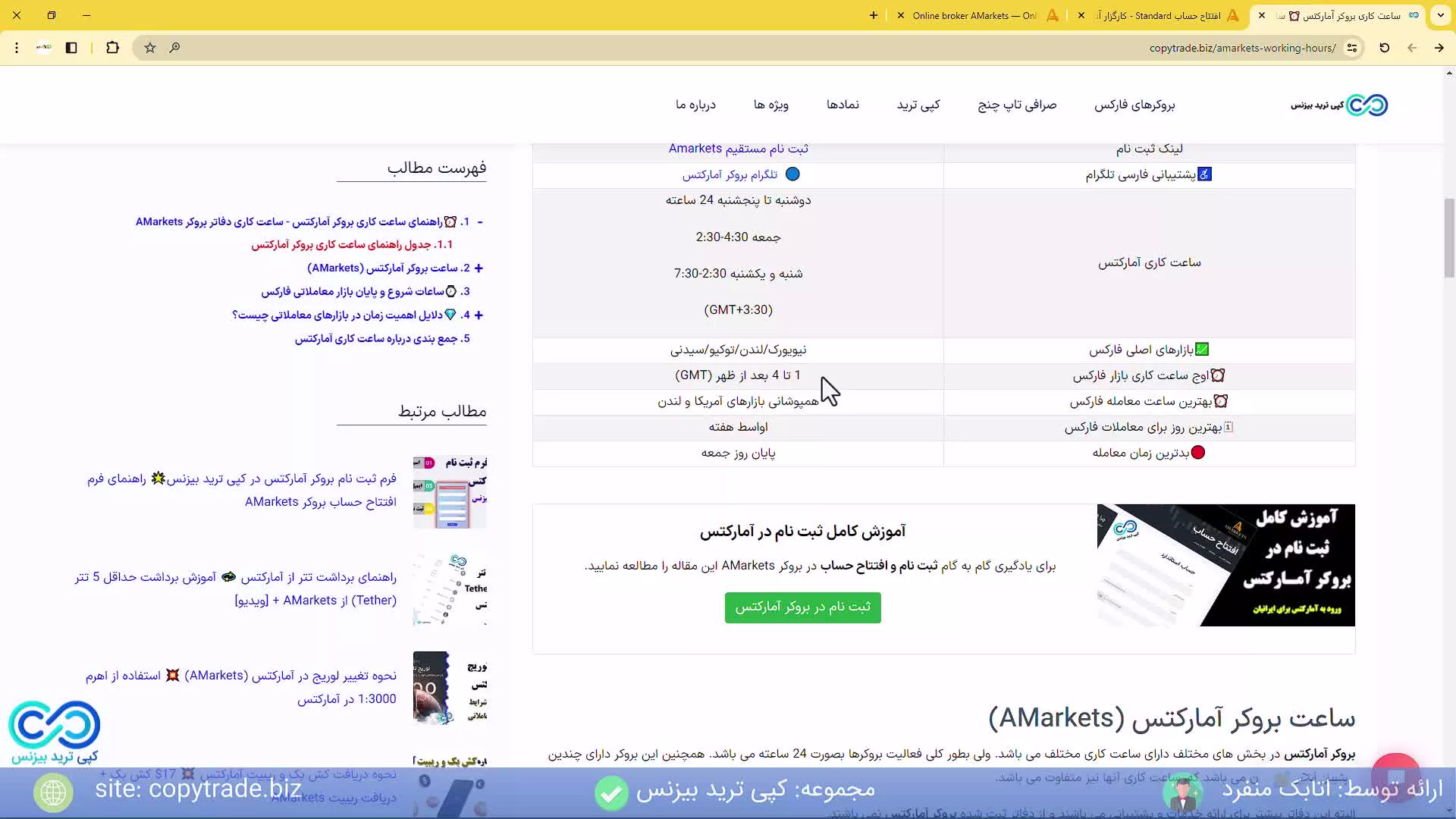Open the ثبت نام مستقیم Amarkets link
This screenshot has height=819, width=1456.
[738, 149]
